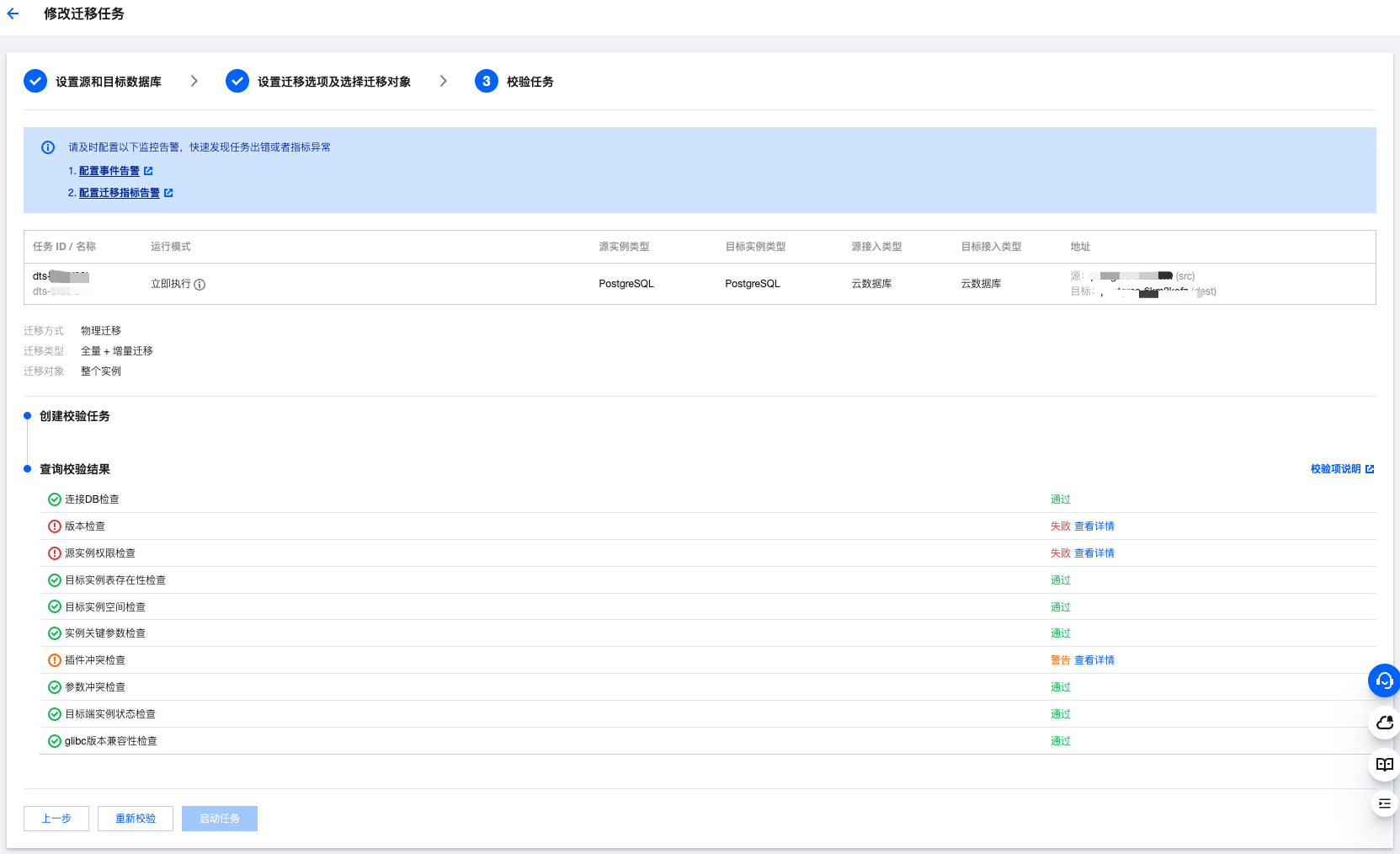The height and width of the screenshot is (854, 1400).
Task: View details for failed 版本检查
Action: [1094, 526]
